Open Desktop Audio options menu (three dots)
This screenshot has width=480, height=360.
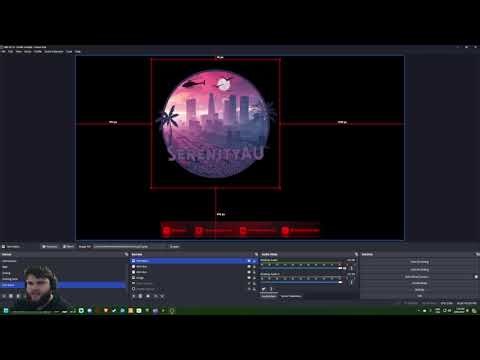coord(351,268)
